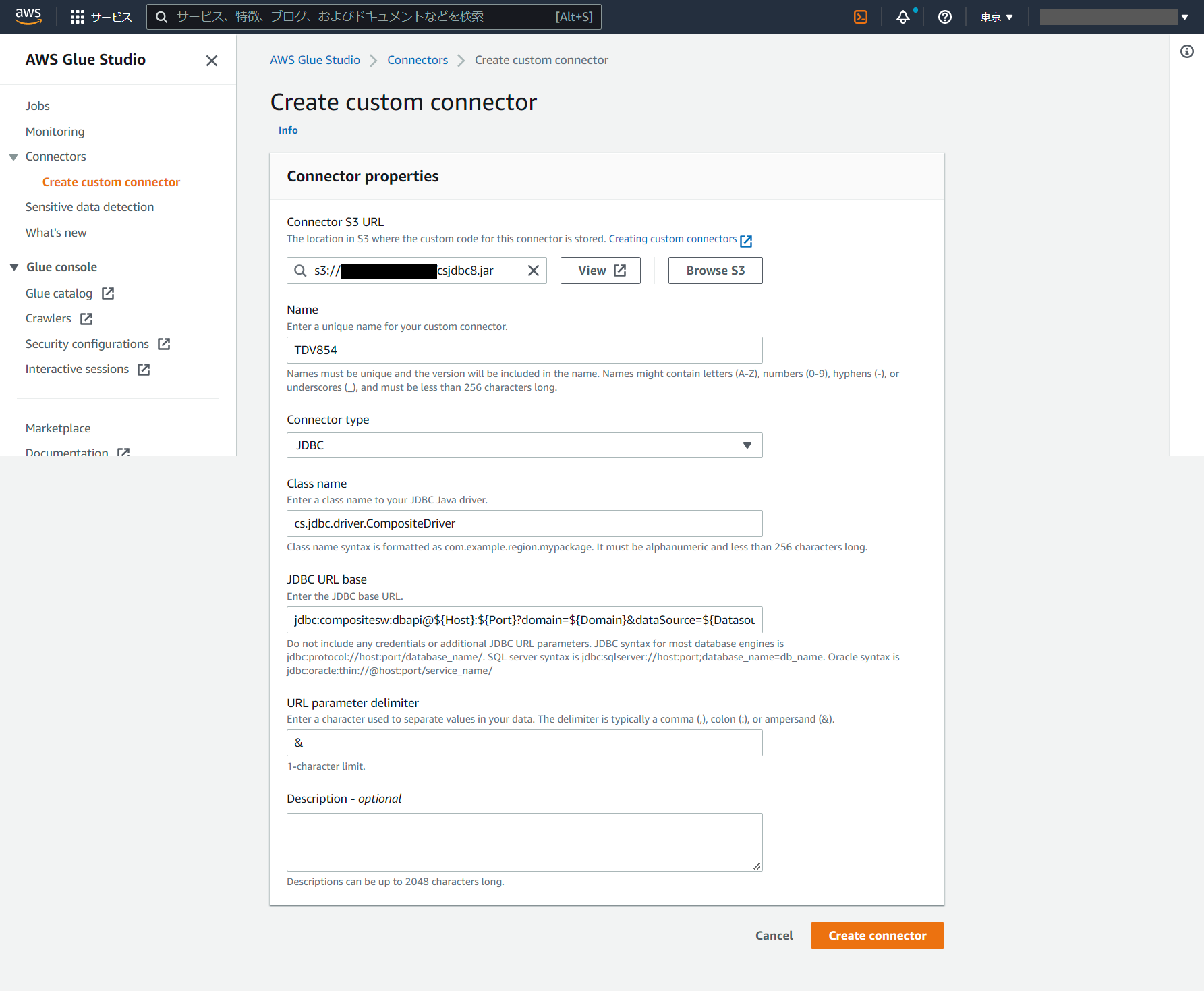Screen dimensions: 1204x991
Task: Click the Description text area
Action: [525, 842]
